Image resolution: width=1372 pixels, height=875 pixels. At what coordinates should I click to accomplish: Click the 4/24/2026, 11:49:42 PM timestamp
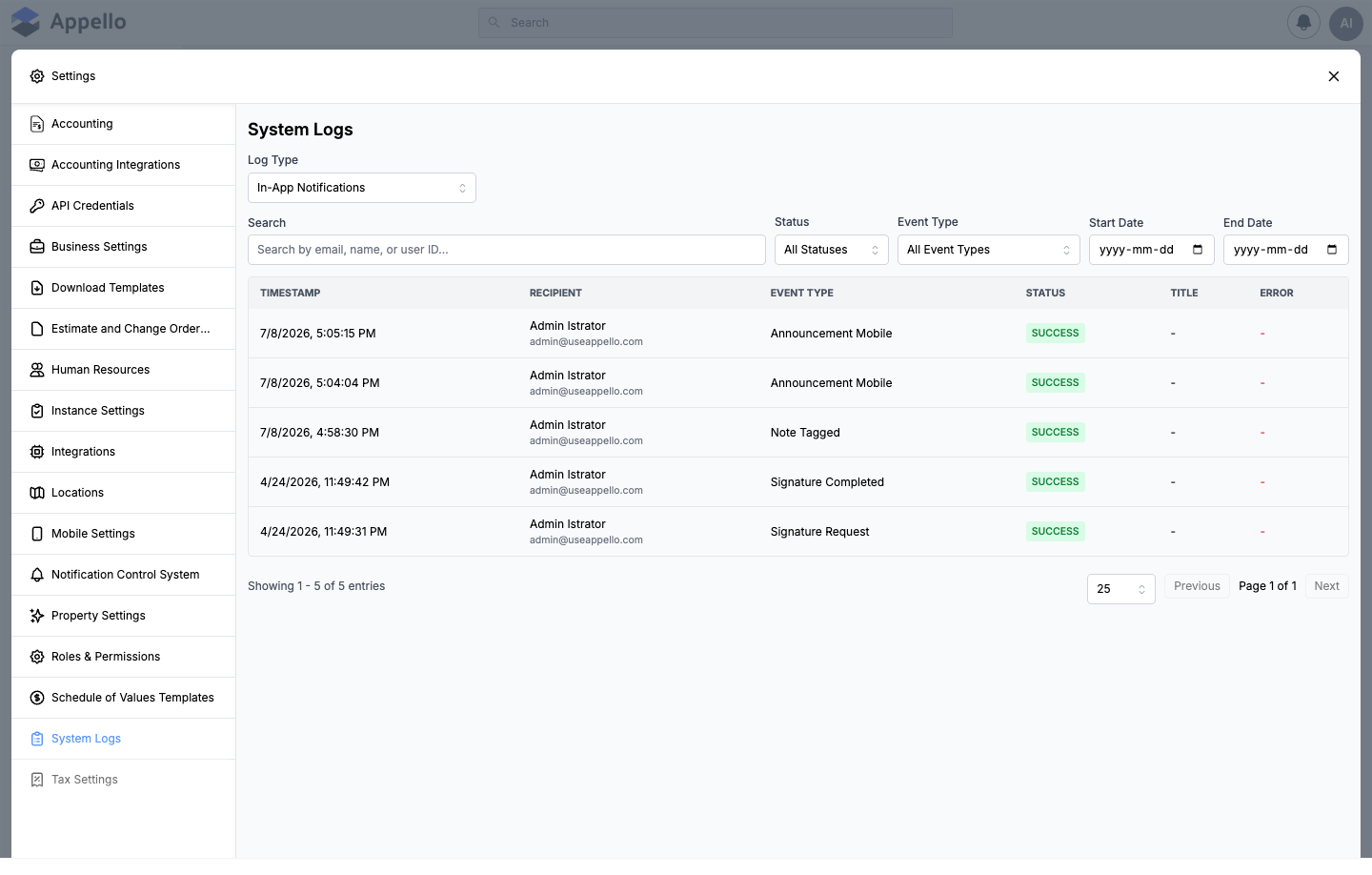coord(325,482)
